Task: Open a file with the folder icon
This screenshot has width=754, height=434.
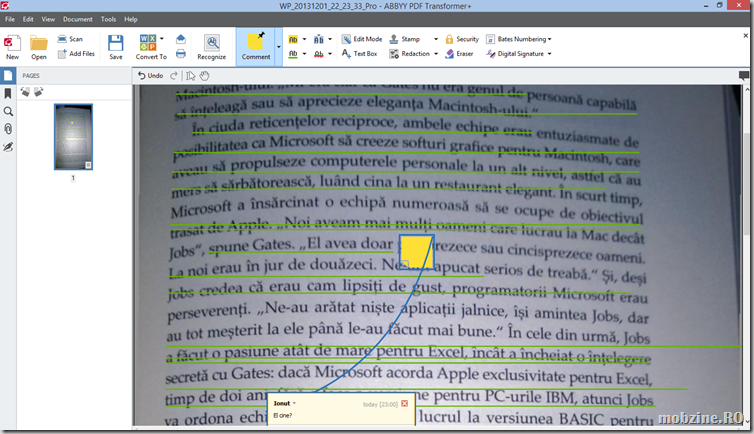Action: coord(38,47)
